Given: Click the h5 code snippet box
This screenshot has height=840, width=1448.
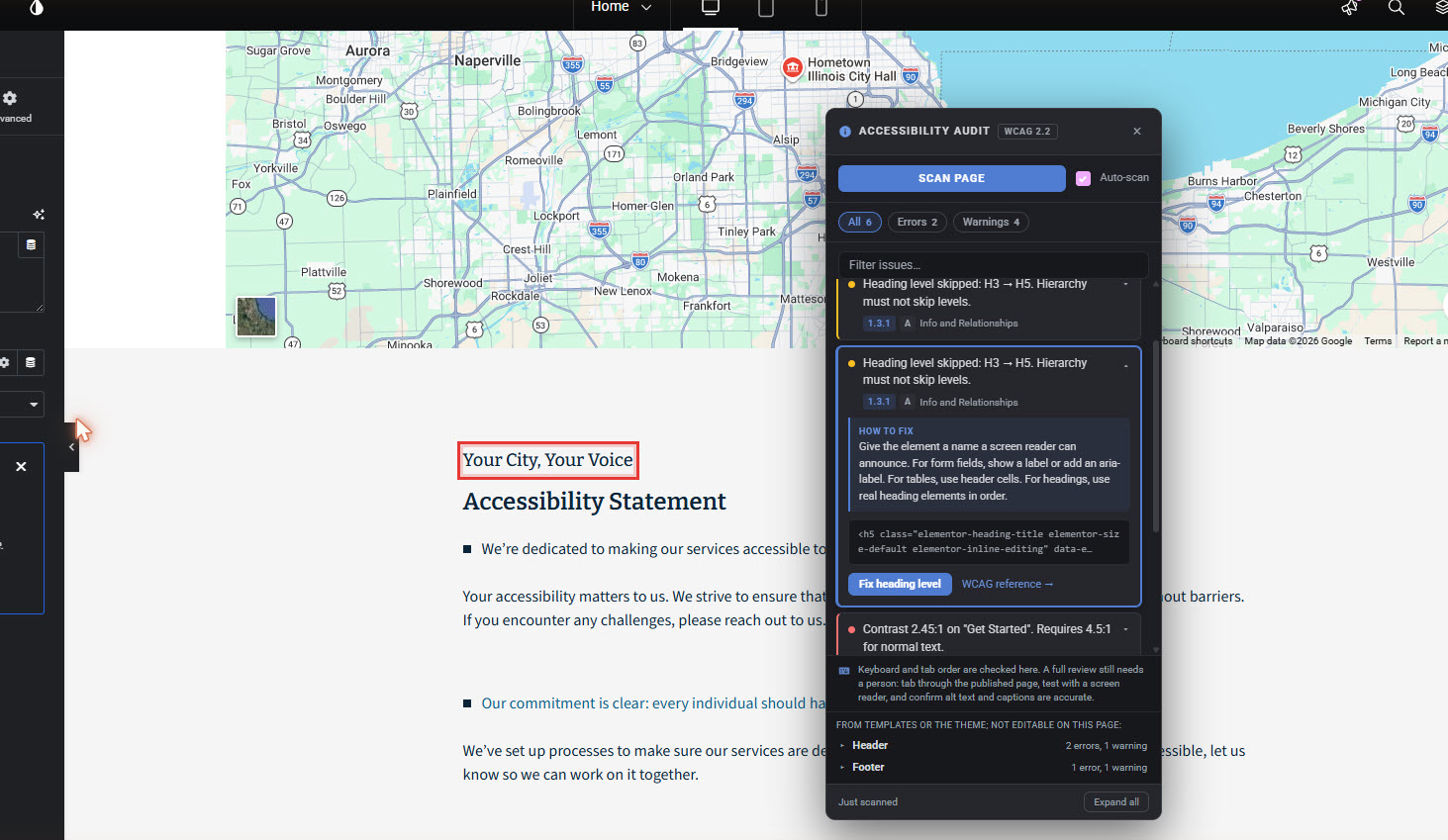Looking at the screenshot, I should click(989, 541).
